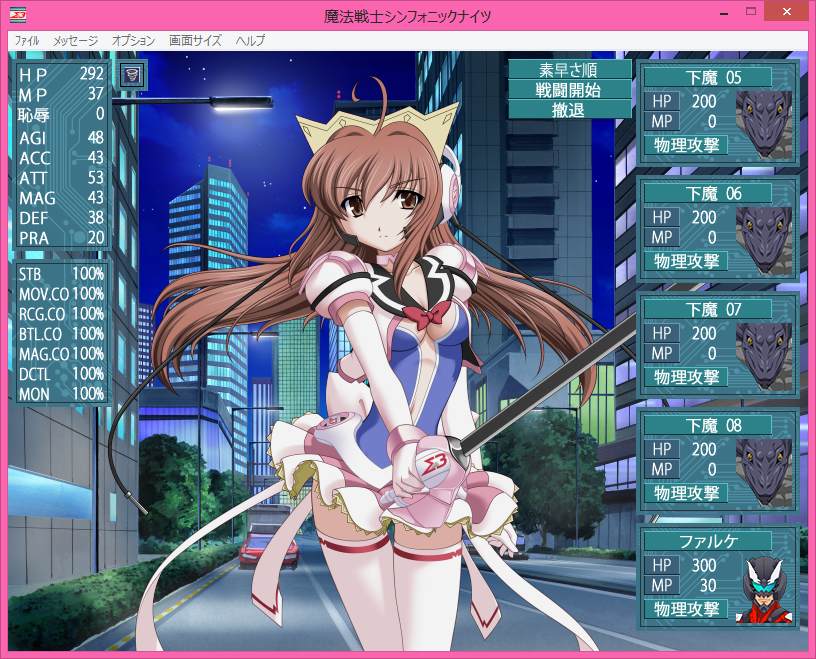The height and width of the screenshot is (659, 816).
Task: Click the DEF 38 stat row
Action: [x=61, y=218]
